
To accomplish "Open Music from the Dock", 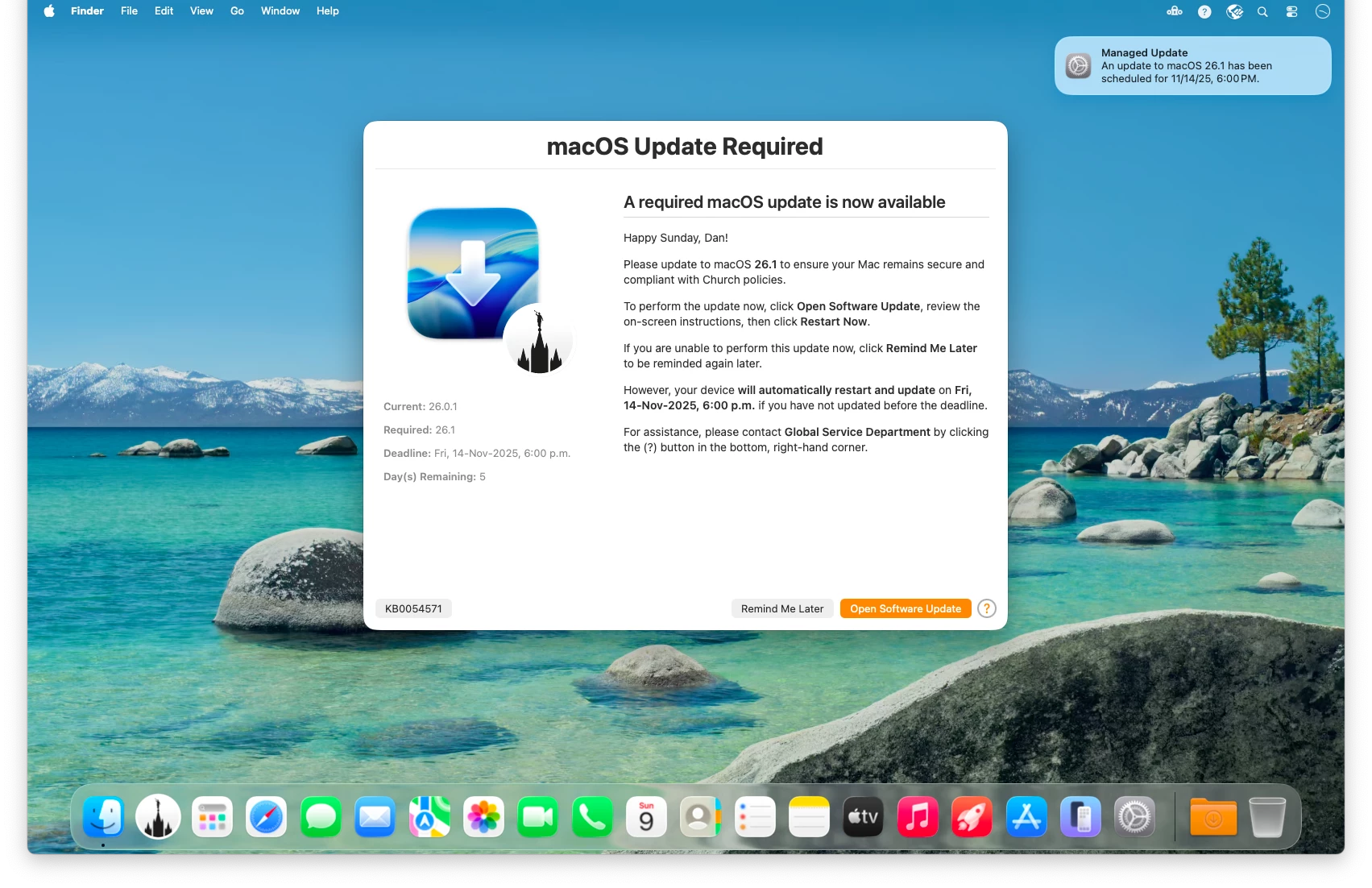I will (x=918, y=817).
